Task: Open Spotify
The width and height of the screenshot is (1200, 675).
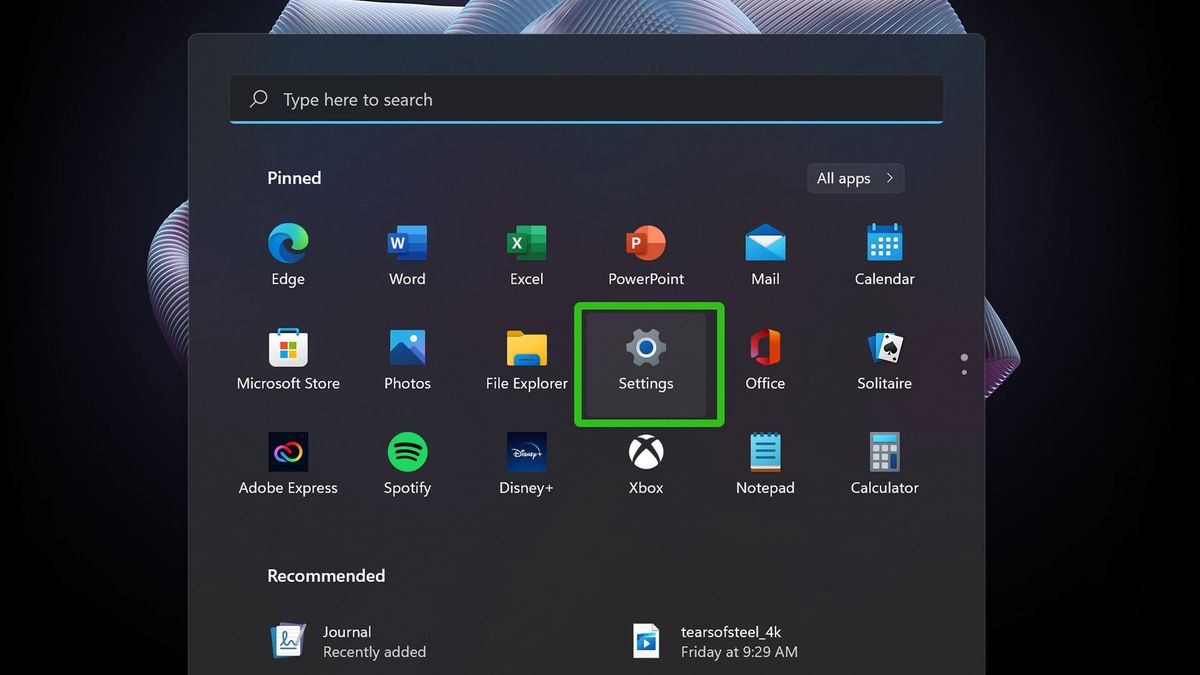Action: pos(406,452)
